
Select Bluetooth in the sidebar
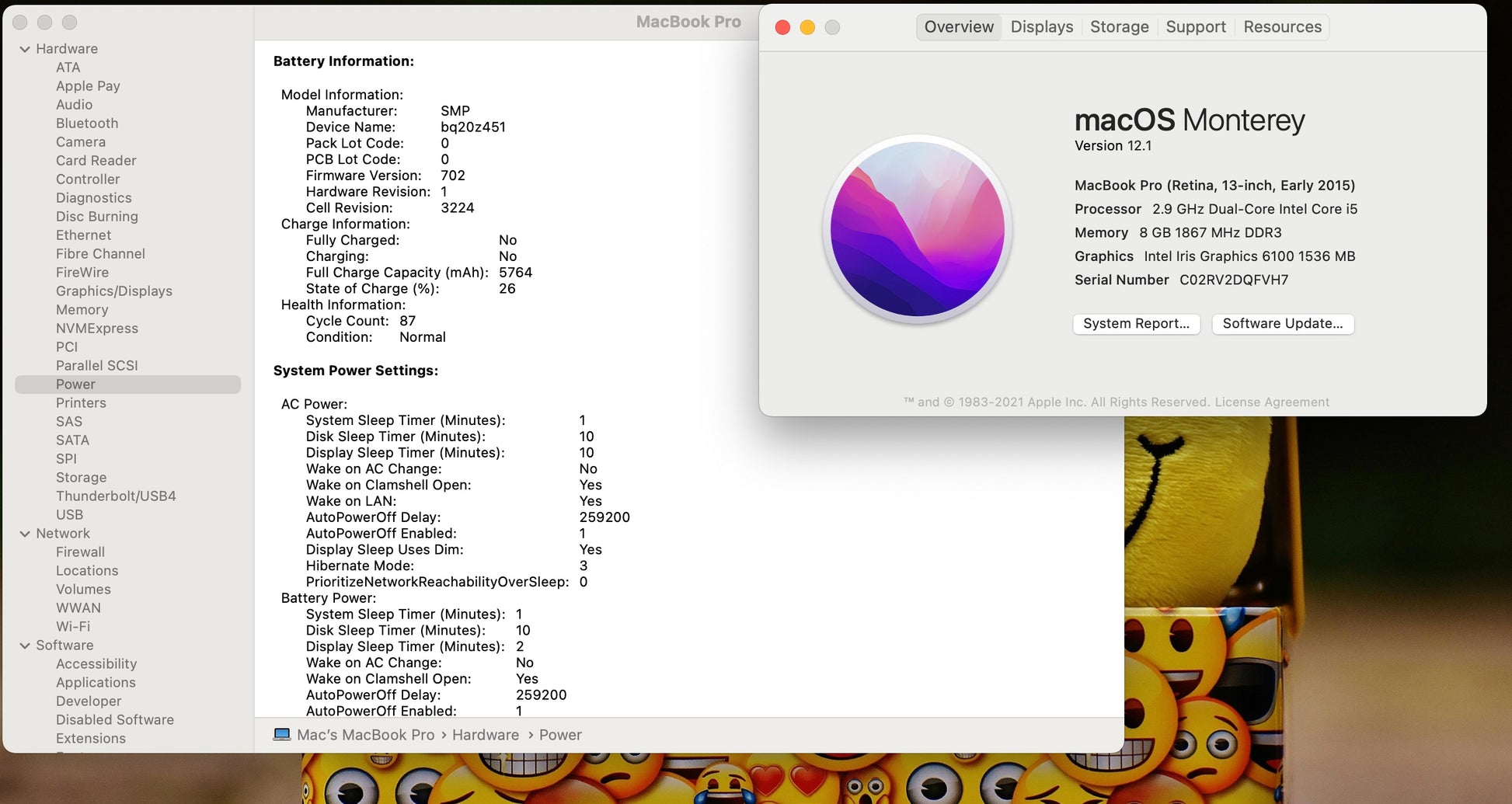pyautogui.click(x=87, y=124)
